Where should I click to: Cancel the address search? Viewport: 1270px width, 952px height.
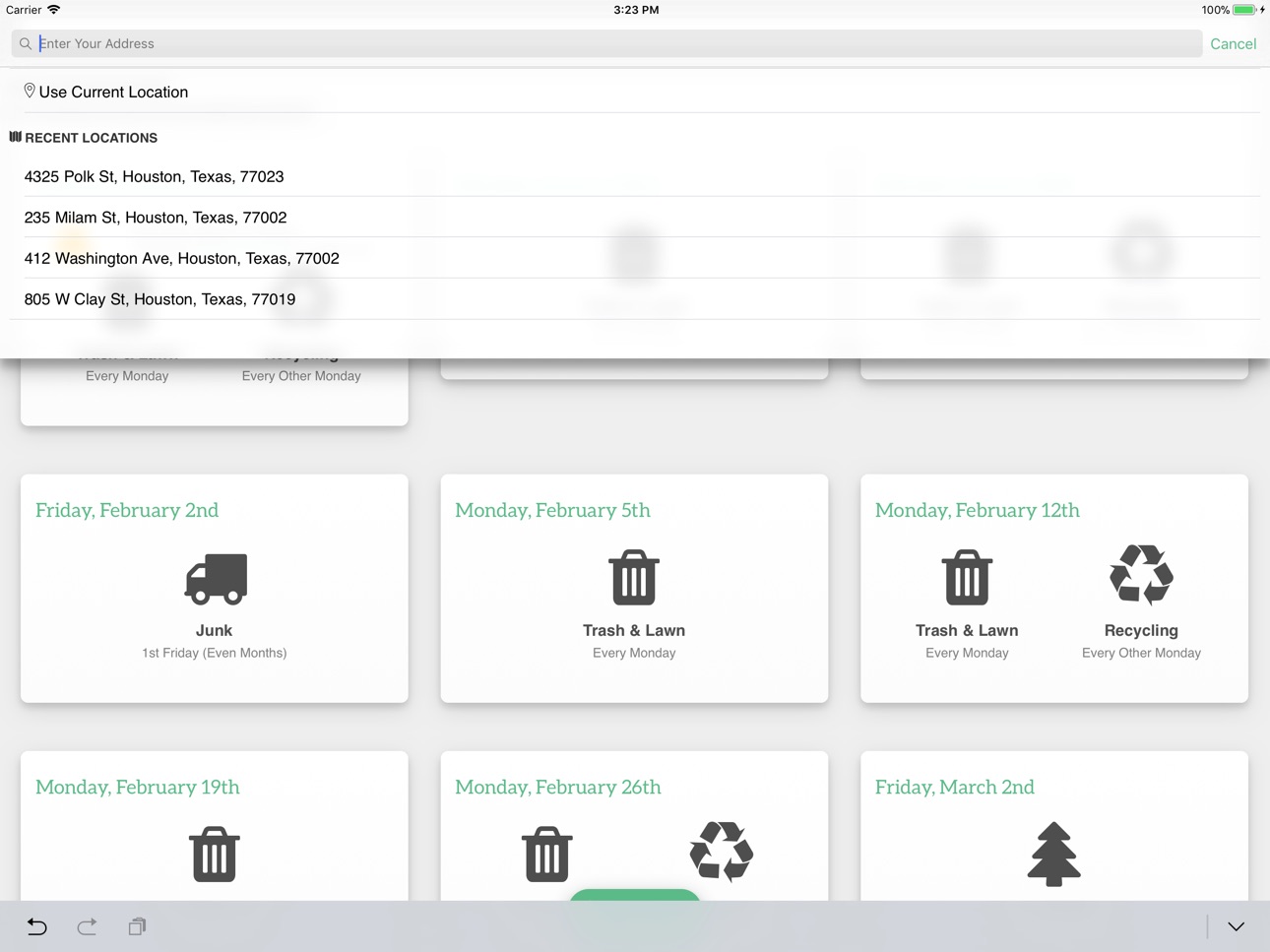pos(1233,43)
